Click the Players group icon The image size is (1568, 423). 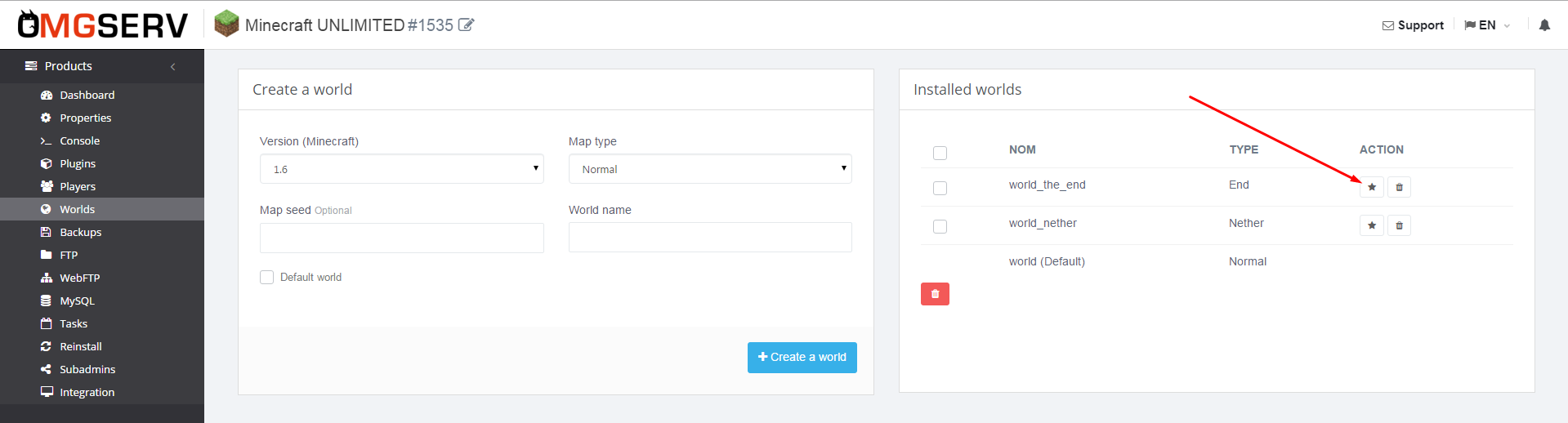point(47,186)
